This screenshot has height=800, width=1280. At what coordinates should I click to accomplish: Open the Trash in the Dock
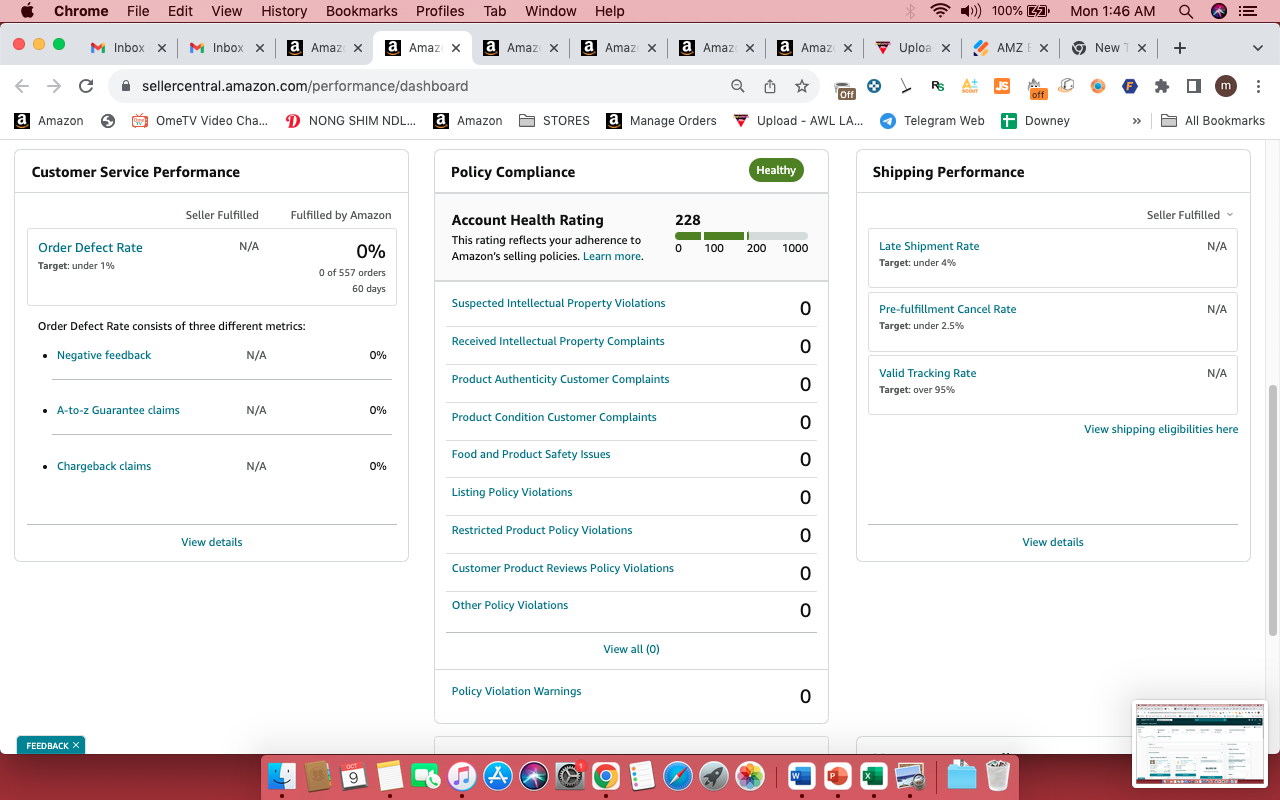tap(998, 775)
